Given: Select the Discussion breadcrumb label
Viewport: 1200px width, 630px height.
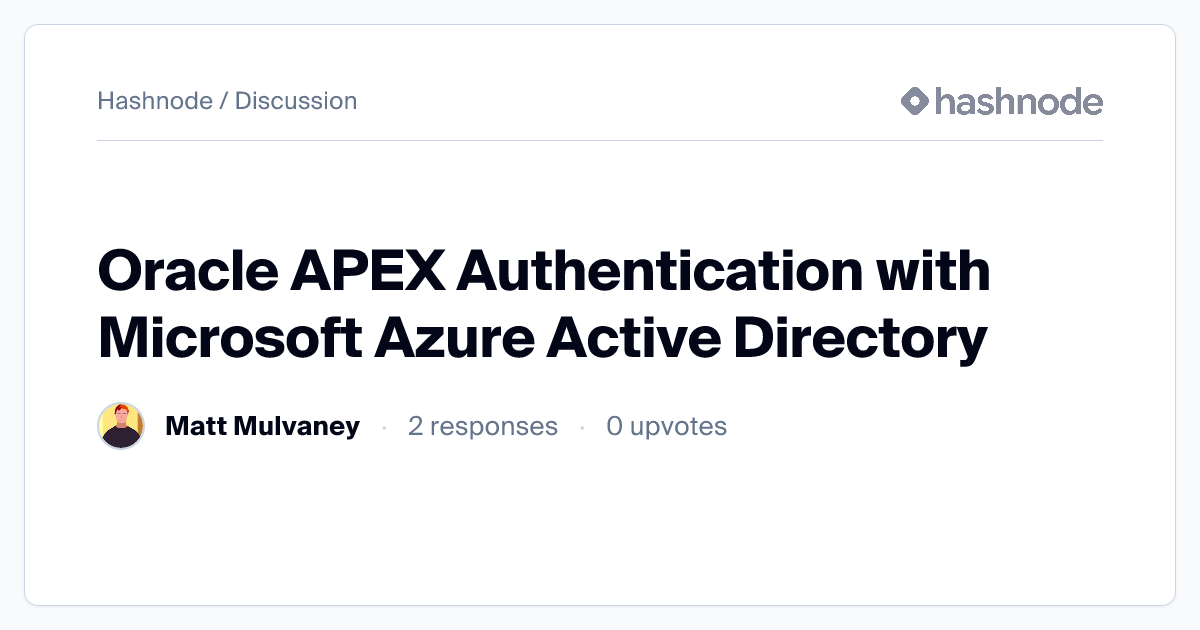Looking at the screenshot, I should pyautogui.click(x=296, y=101).
